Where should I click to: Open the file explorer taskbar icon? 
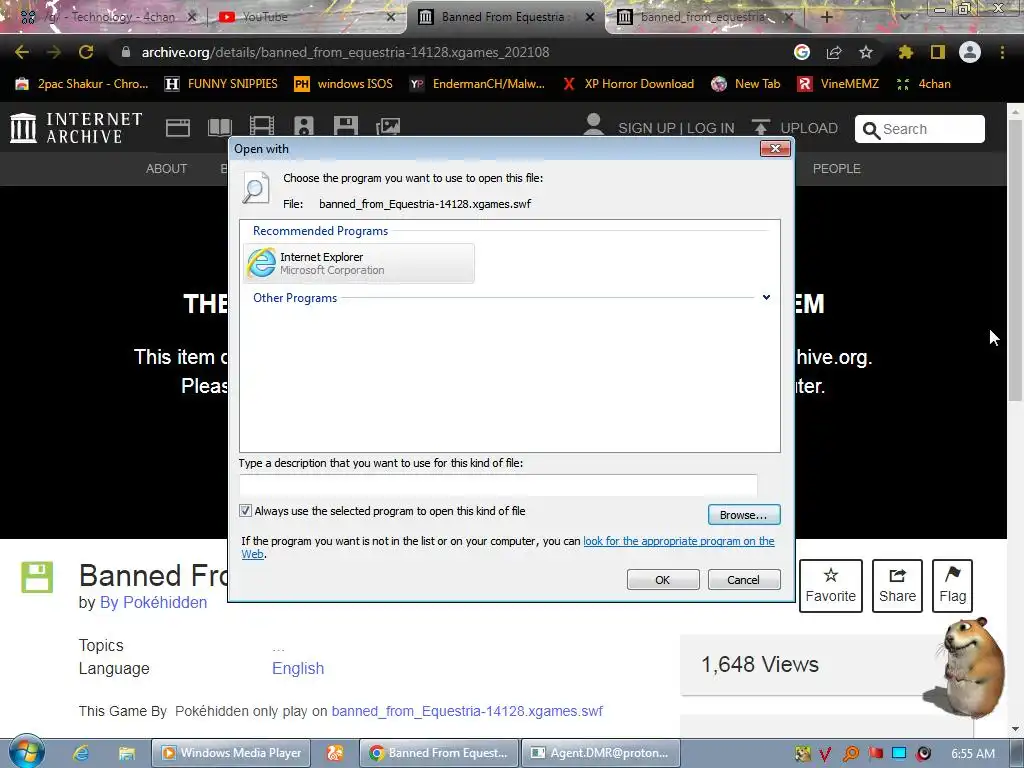(126, 753)
